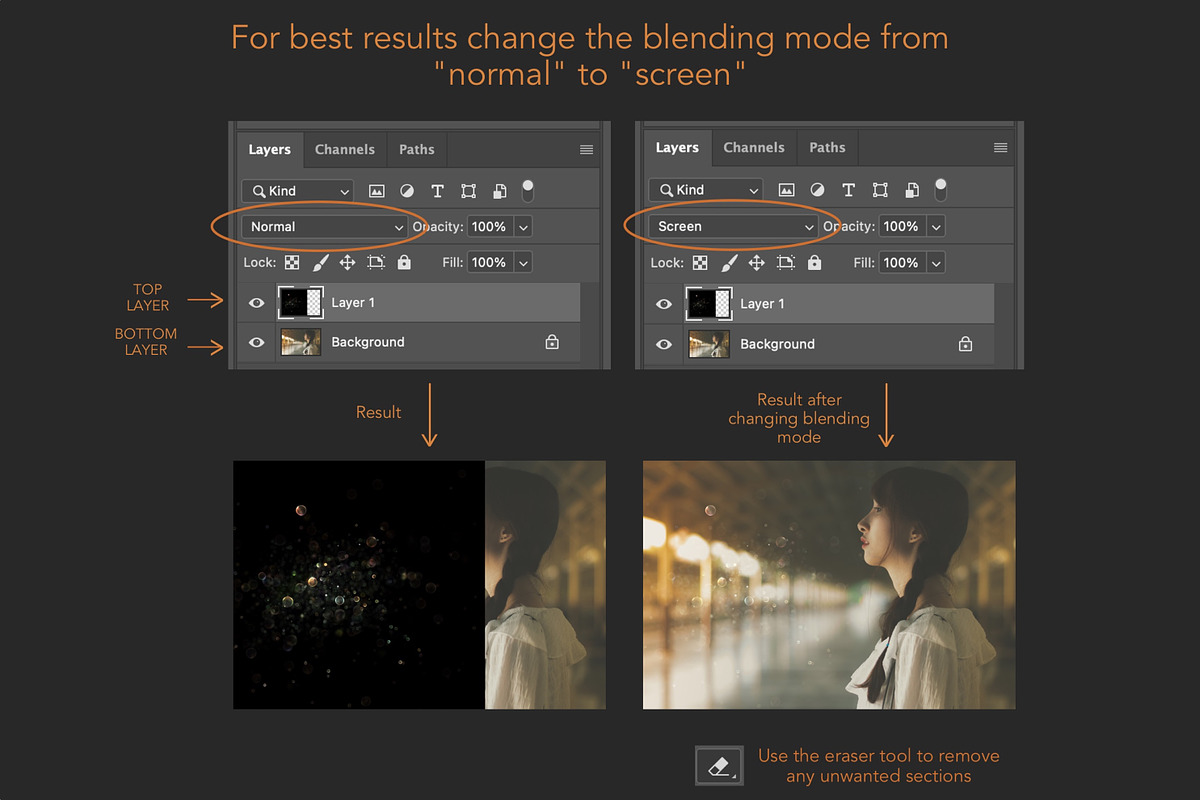The image size is (1200, 800).
Task: Open the Layers panel menu
Action: (586, 148)
